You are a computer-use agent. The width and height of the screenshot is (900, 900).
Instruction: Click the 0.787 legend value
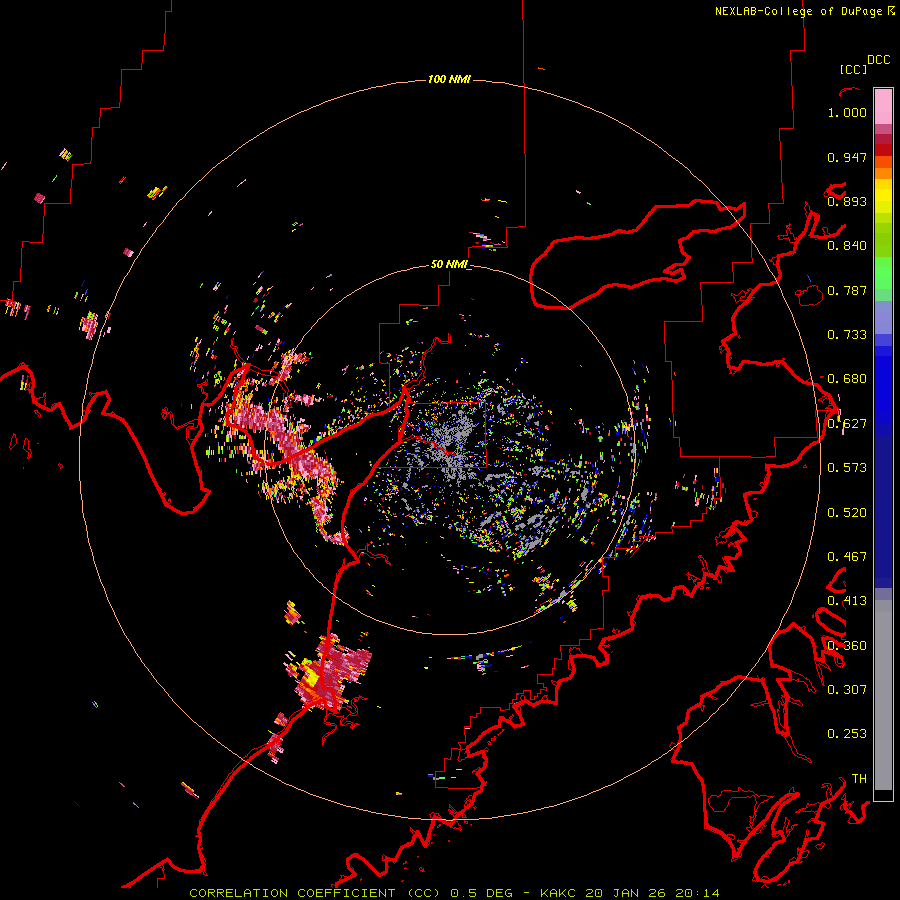click(x=847, y=290)
